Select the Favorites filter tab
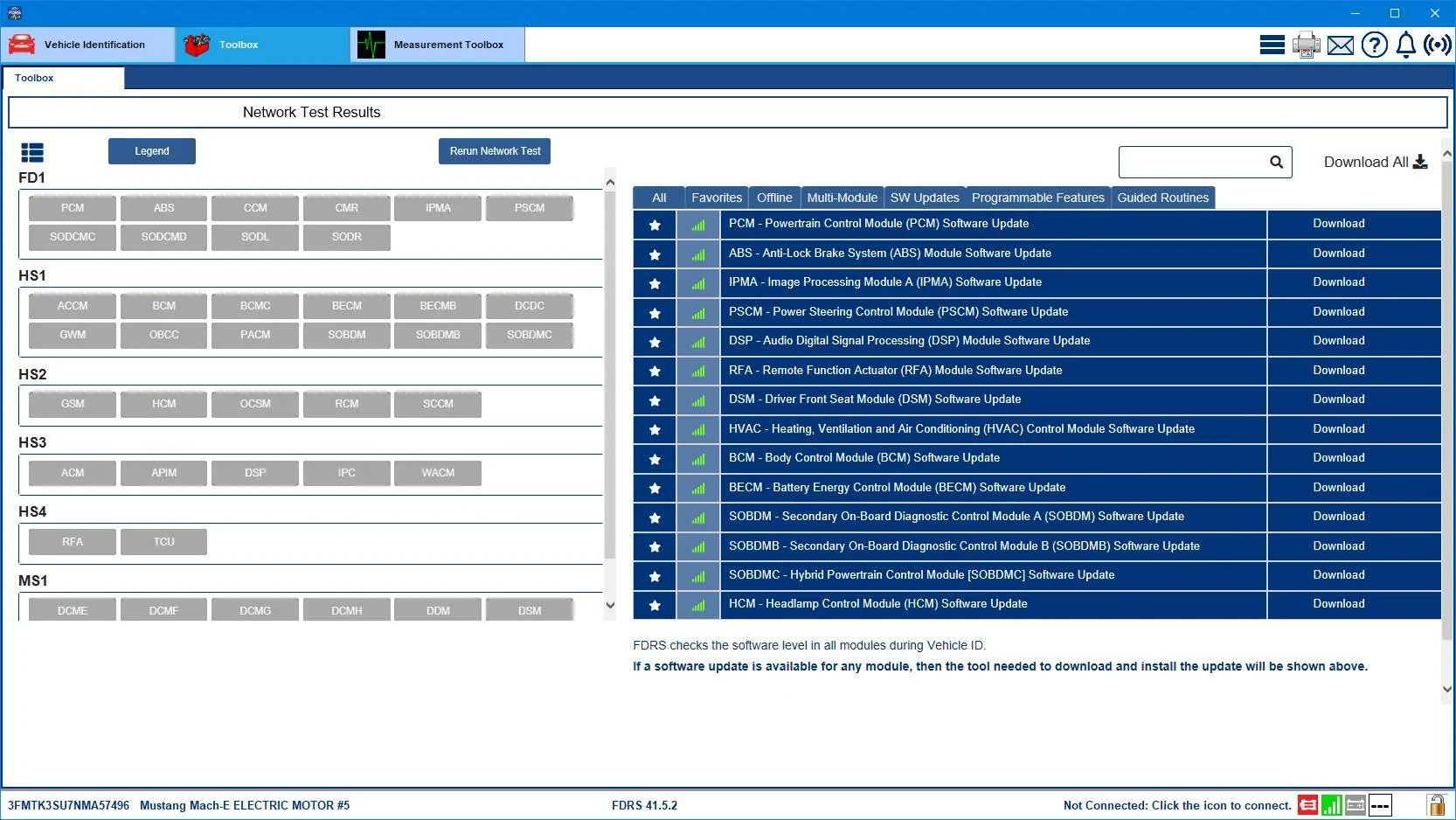The image size is (1456, 820). click(x=717, y=198)
